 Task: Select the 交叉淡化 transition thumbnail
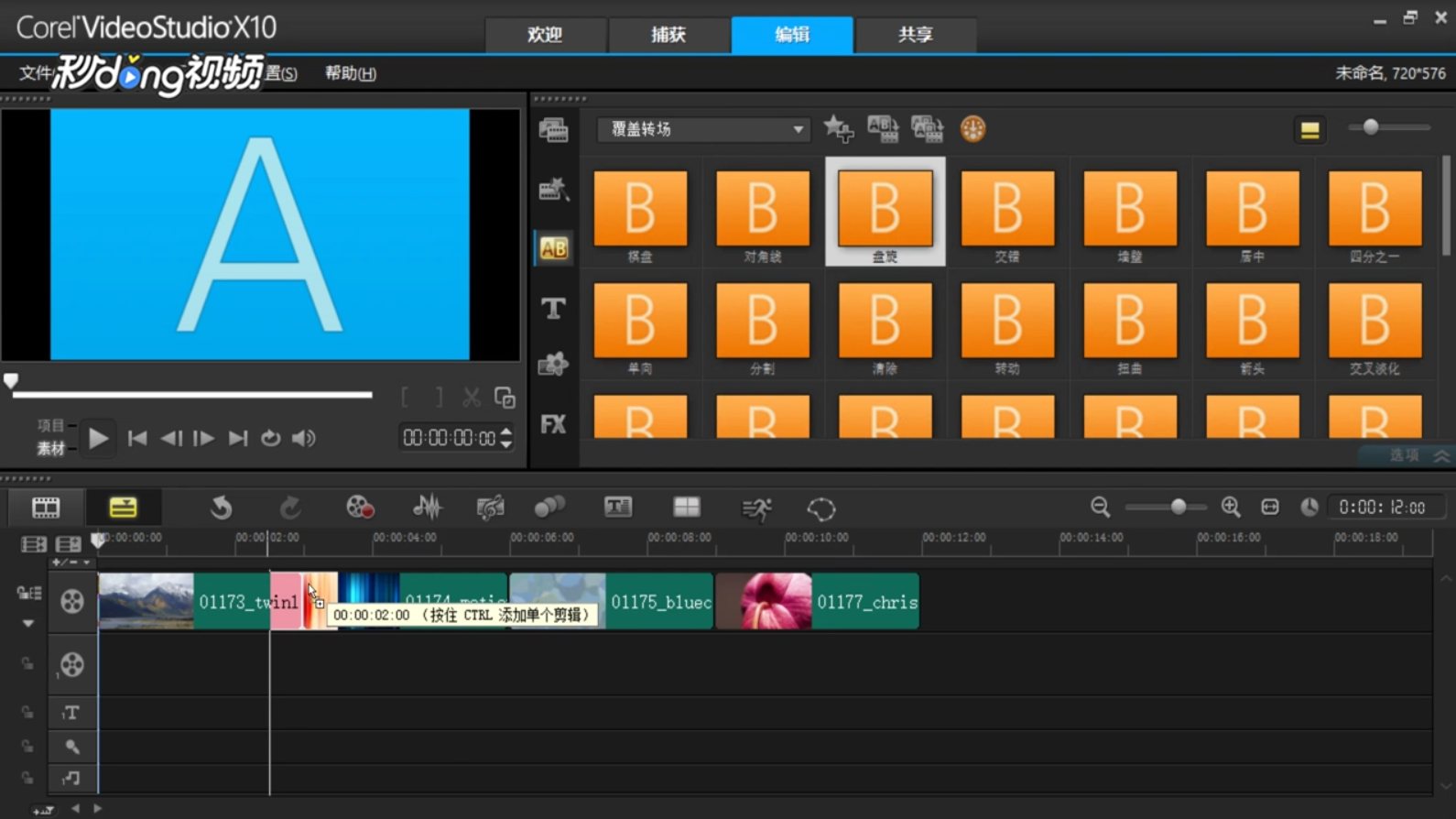click(x=1375, y=329)
